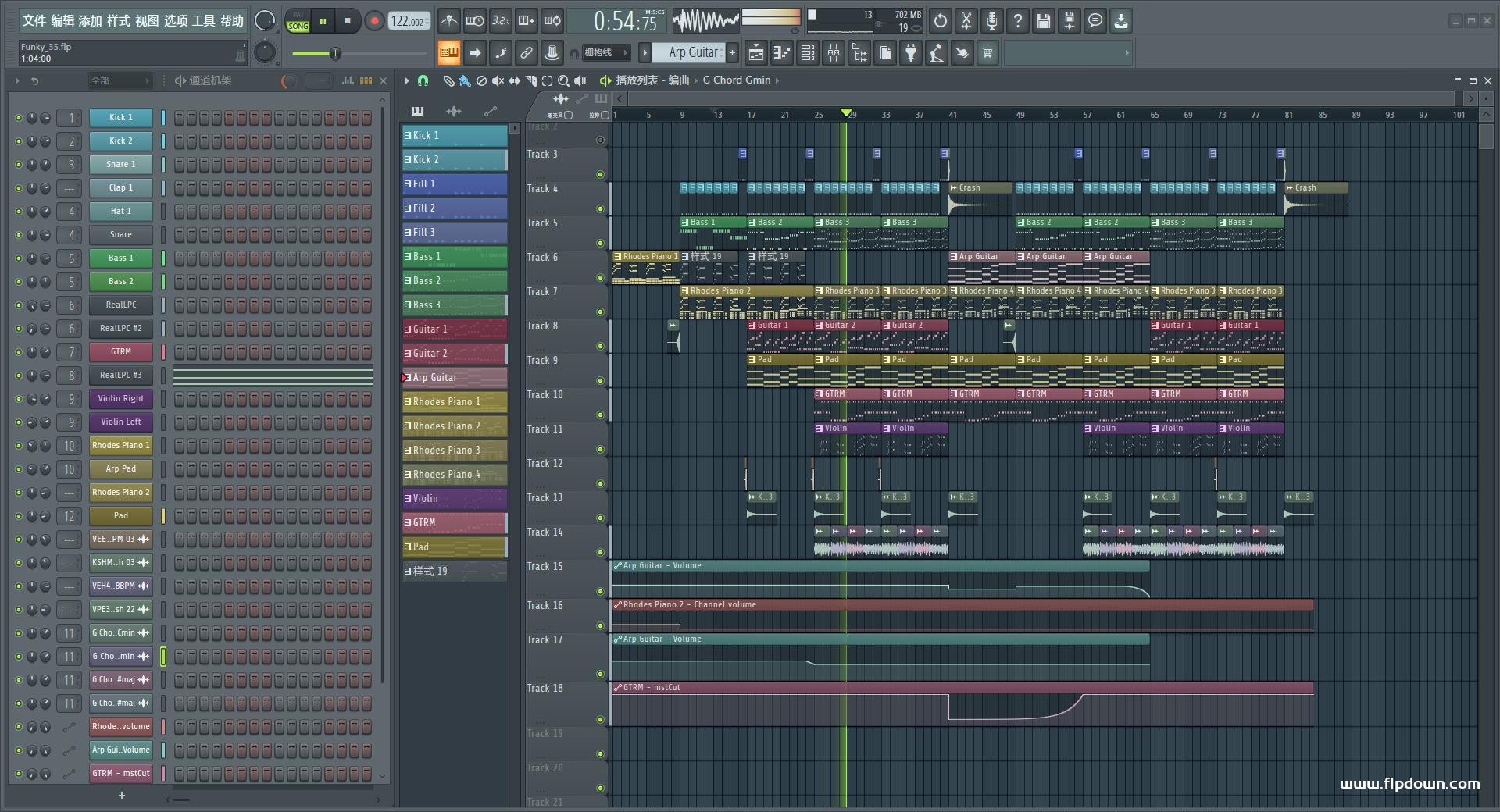Enable overdub blend recording icon
1500x812 pixels.
[x=527, y=21]
